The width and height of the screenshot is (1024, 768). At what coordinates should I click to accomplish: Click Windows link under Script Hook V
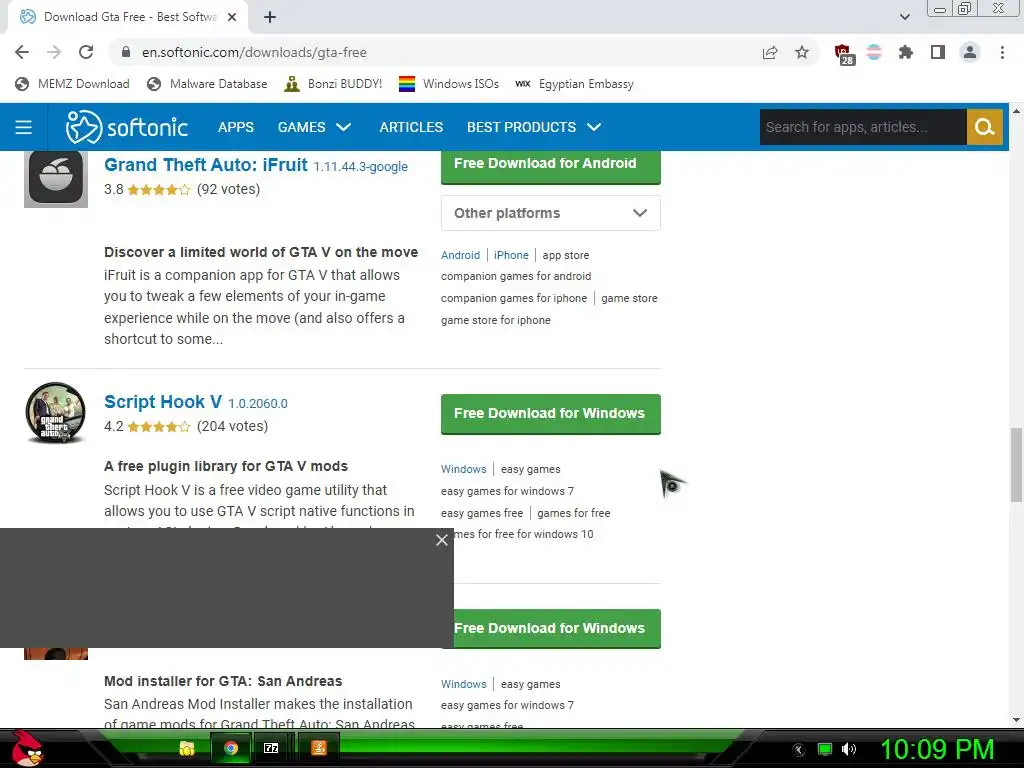tap(464, 470)
